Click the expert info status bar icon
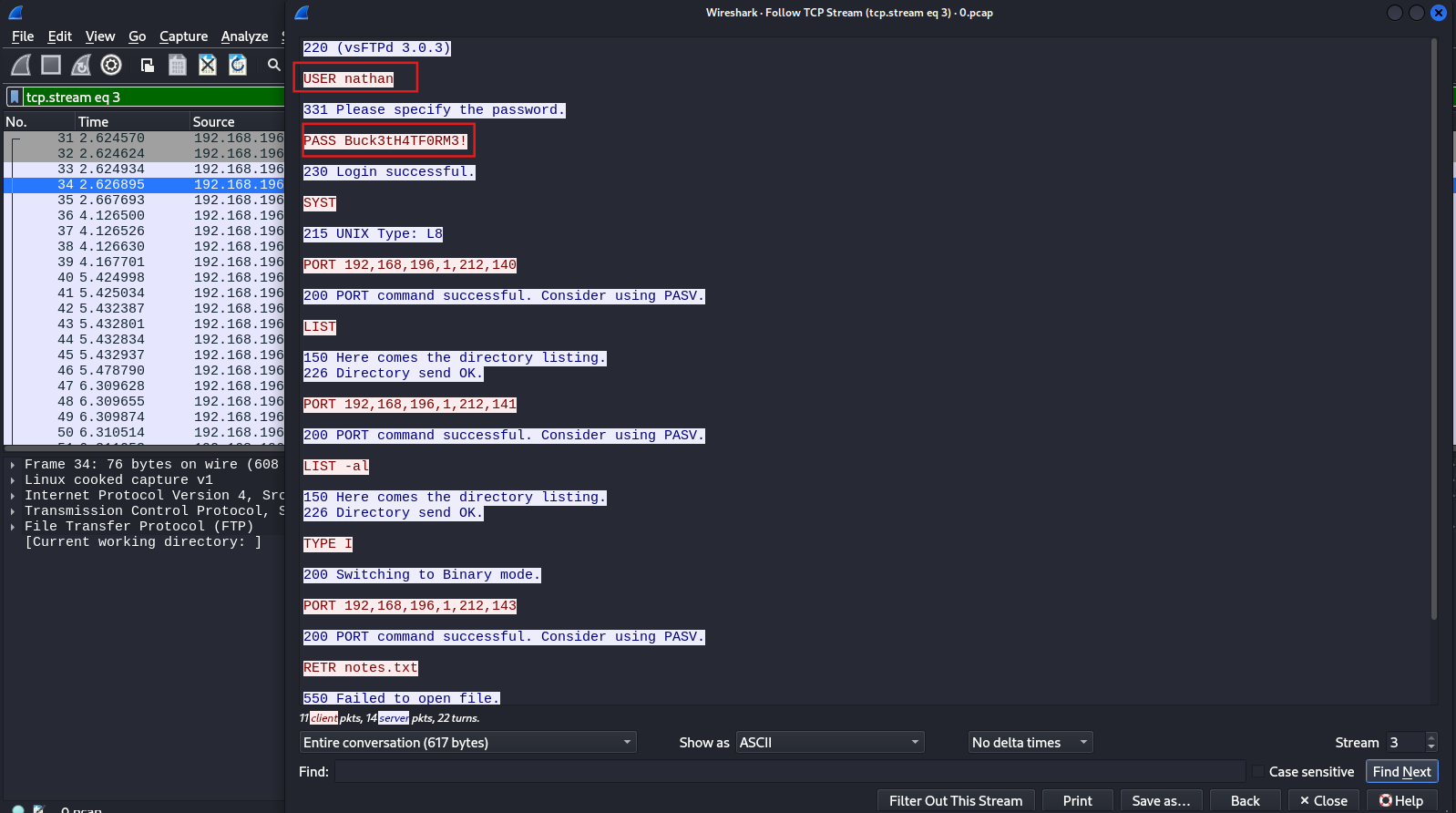 click(x=17, y=809)
